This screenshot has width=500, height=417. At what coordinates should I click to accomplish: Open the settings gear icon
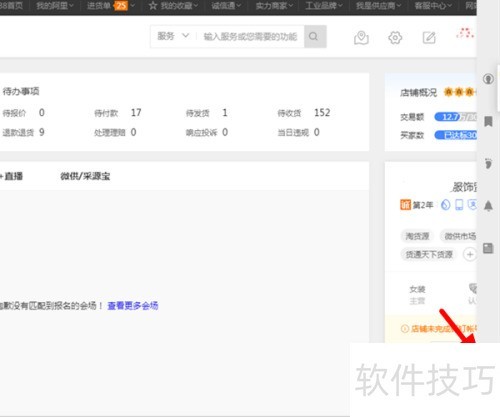click(x=395, y=37)
